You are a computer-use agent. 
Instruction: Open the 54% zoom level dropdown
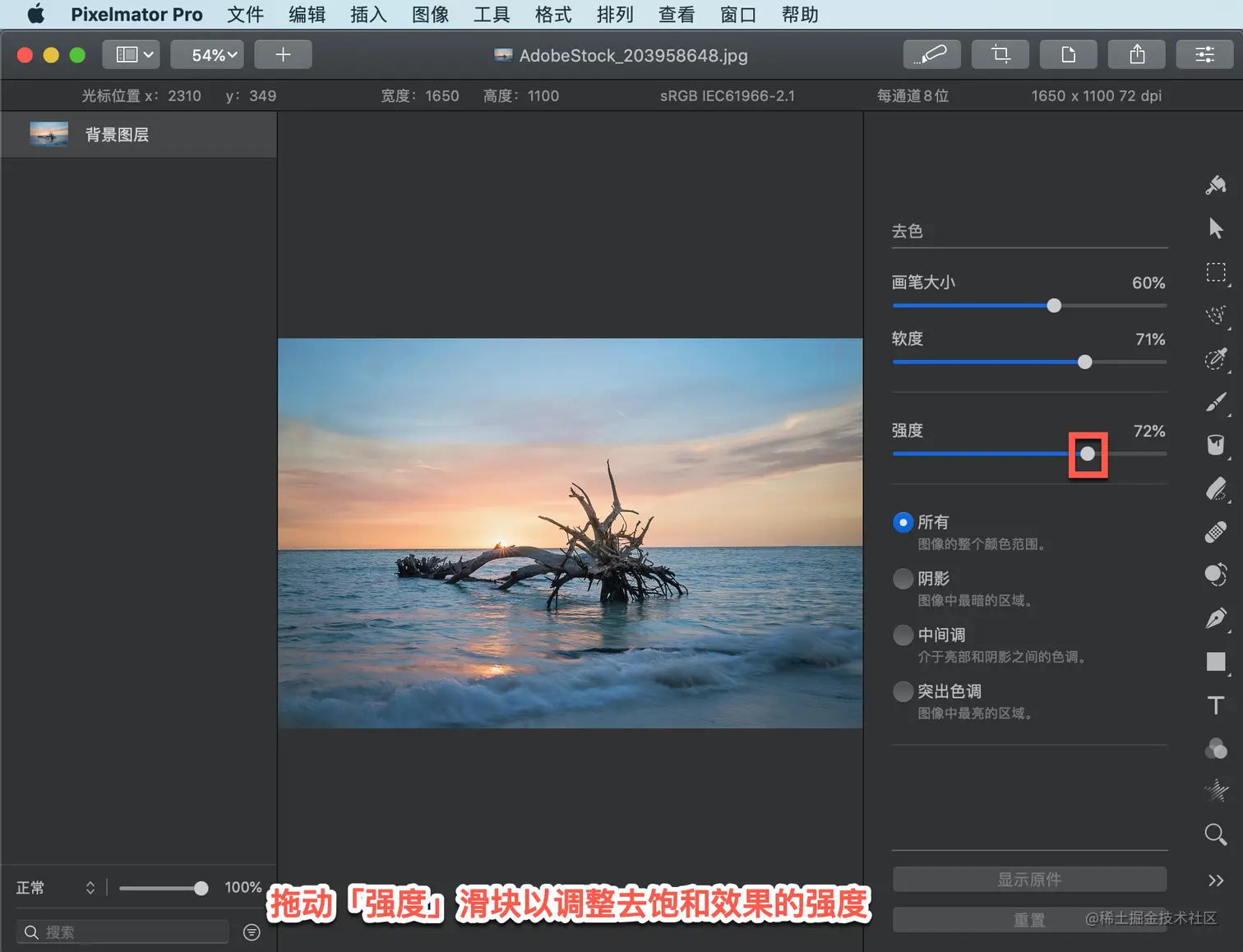pos(207,54)
